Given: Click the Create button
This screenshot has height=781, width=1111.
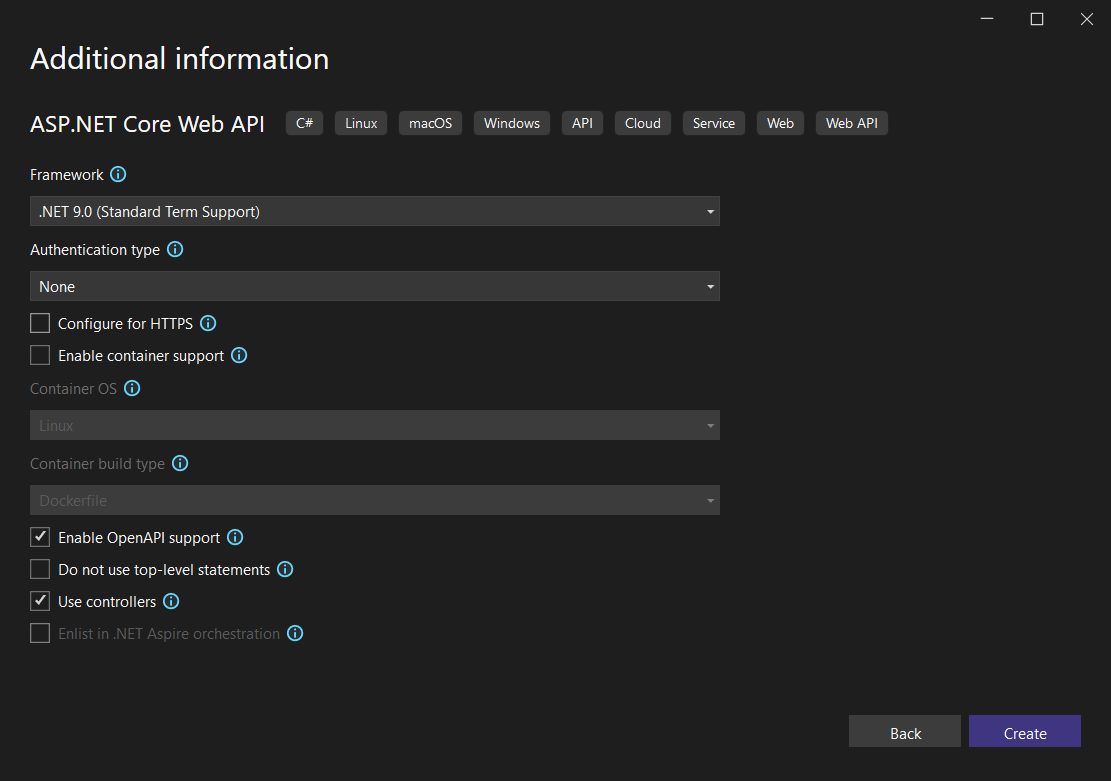Looking at the screenshot, I should 1025,731.
